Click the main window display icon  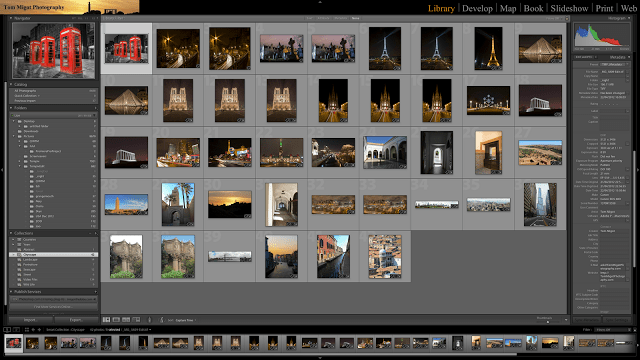(x=7, y=329)
